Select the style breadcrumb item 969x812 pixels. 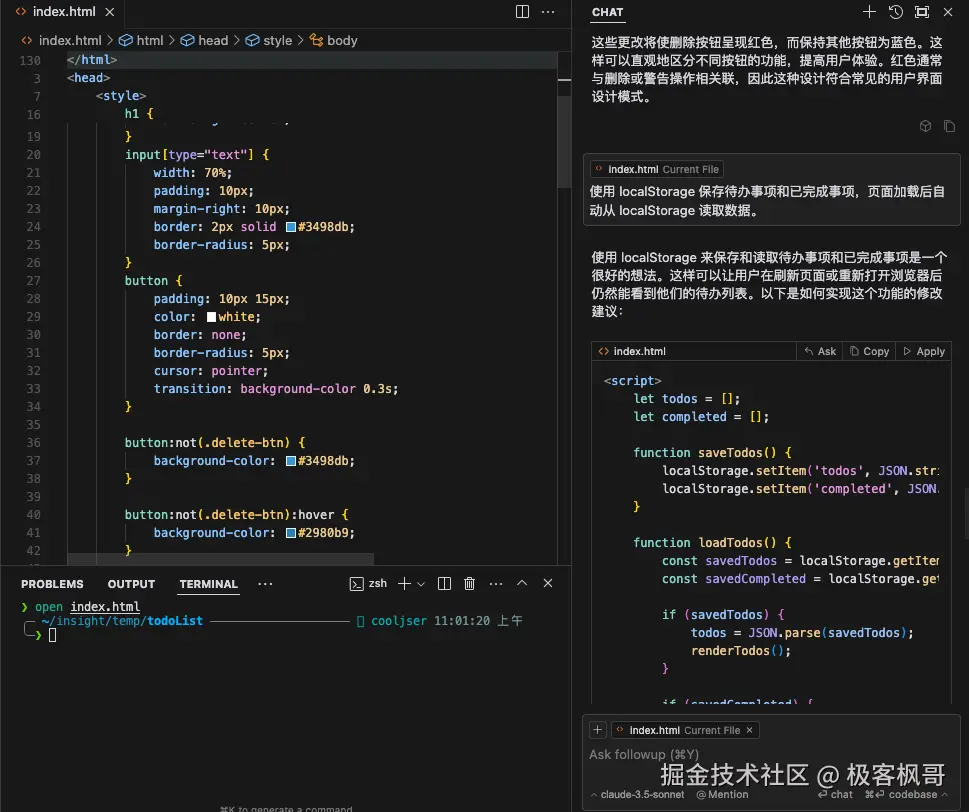[269, 40]
